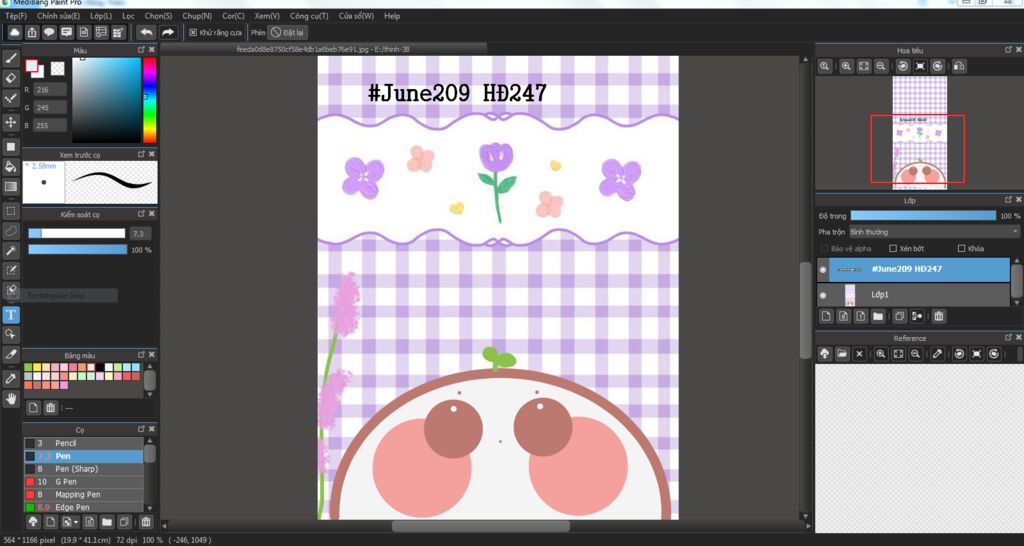Open the cloud icon in top toolbar
This screenshot has width=1024, height=546.
(14, 32)
